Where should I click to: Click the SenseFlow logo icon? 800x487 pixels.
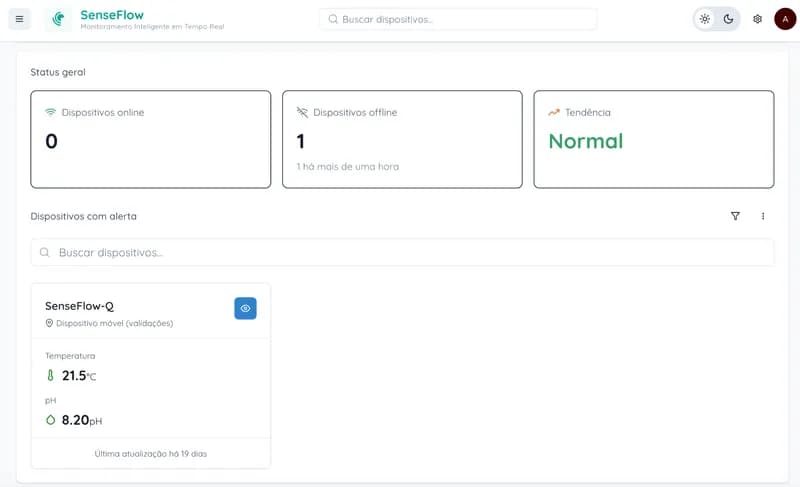[x=61, y=19]
